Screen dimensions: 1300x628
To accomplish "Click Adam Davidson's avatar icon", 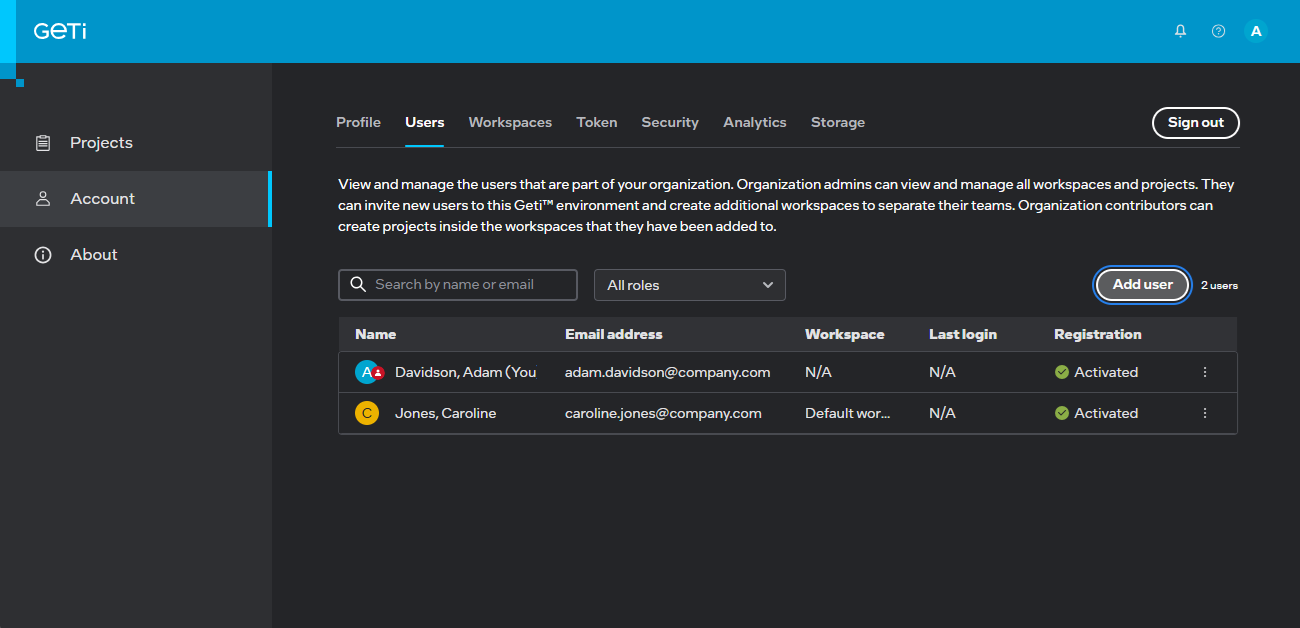I will click(368, 372).
